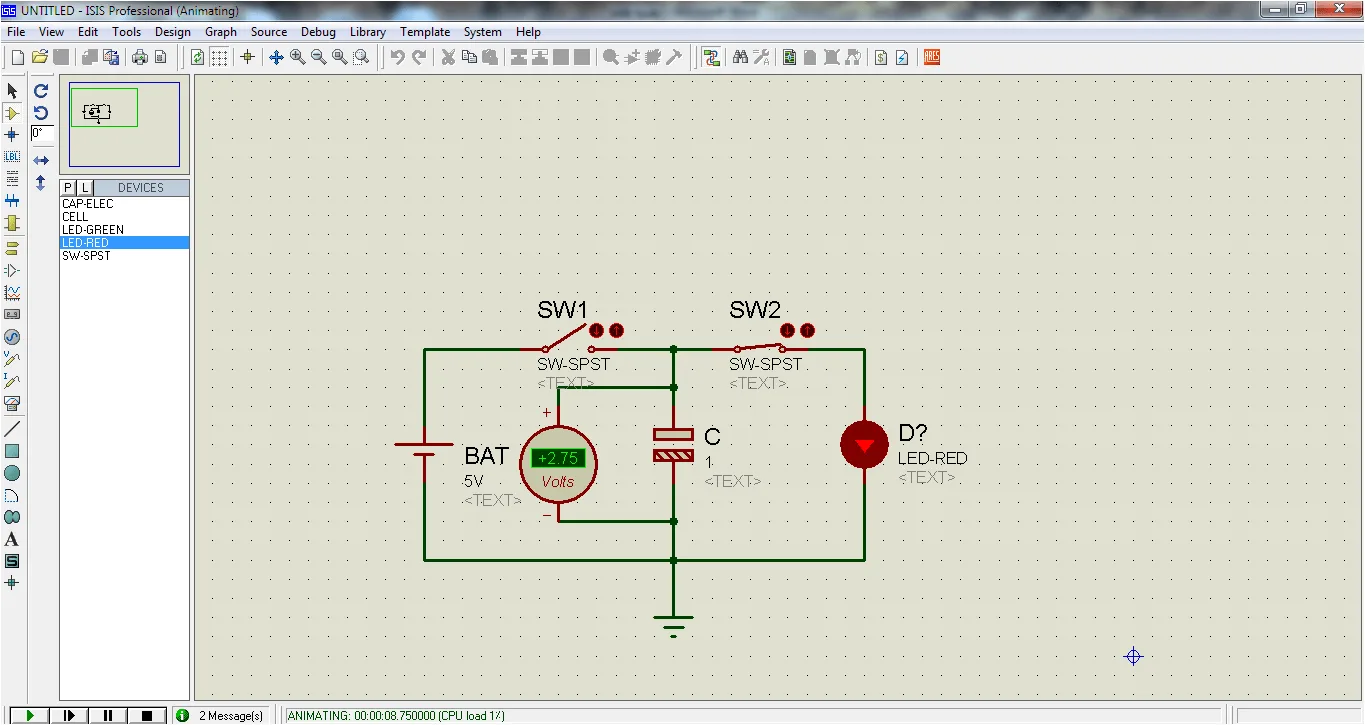The image size is (1365, 725).
Task: Click the Center at cursor icon
Action: 277,58
